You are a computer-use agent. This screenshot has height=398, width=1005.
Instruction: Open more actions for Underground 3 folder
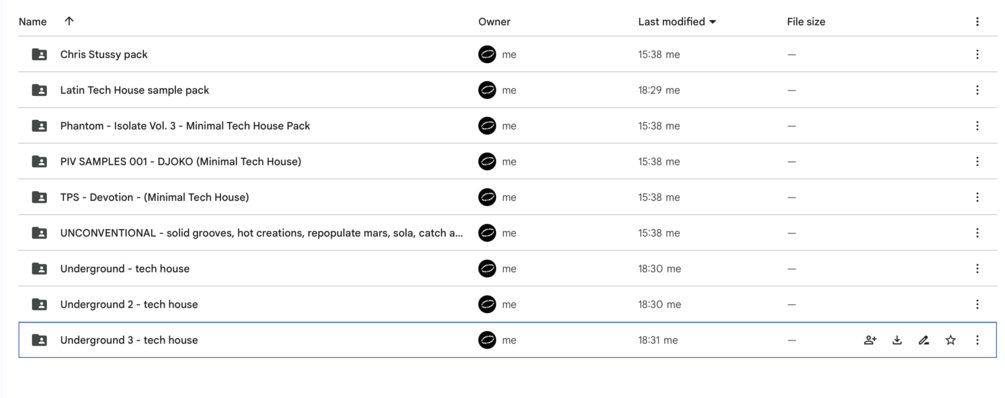(x=977, y=340)
